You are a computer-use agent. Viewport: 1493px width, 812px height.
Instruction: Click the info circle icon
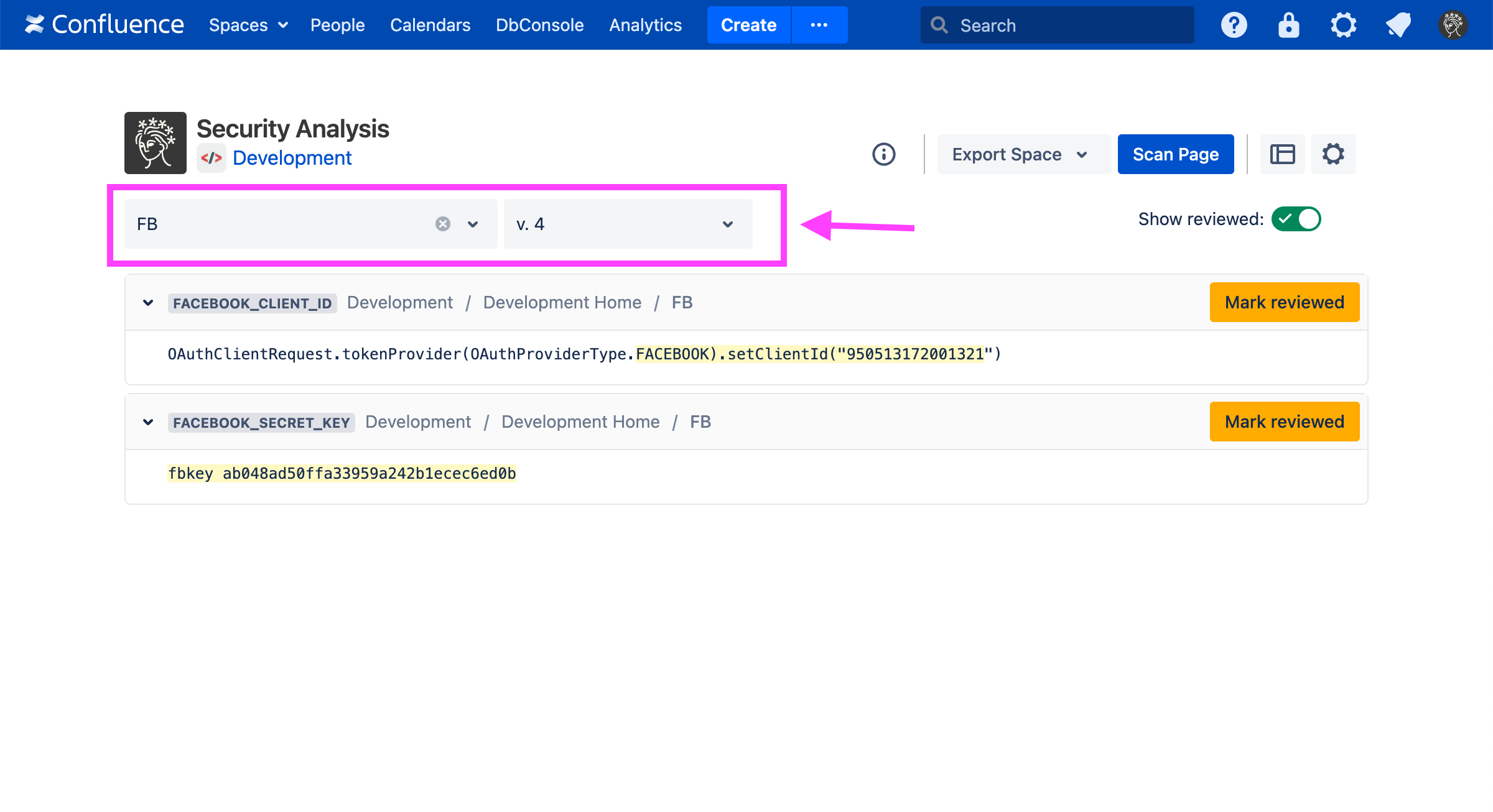pos(883,154)
